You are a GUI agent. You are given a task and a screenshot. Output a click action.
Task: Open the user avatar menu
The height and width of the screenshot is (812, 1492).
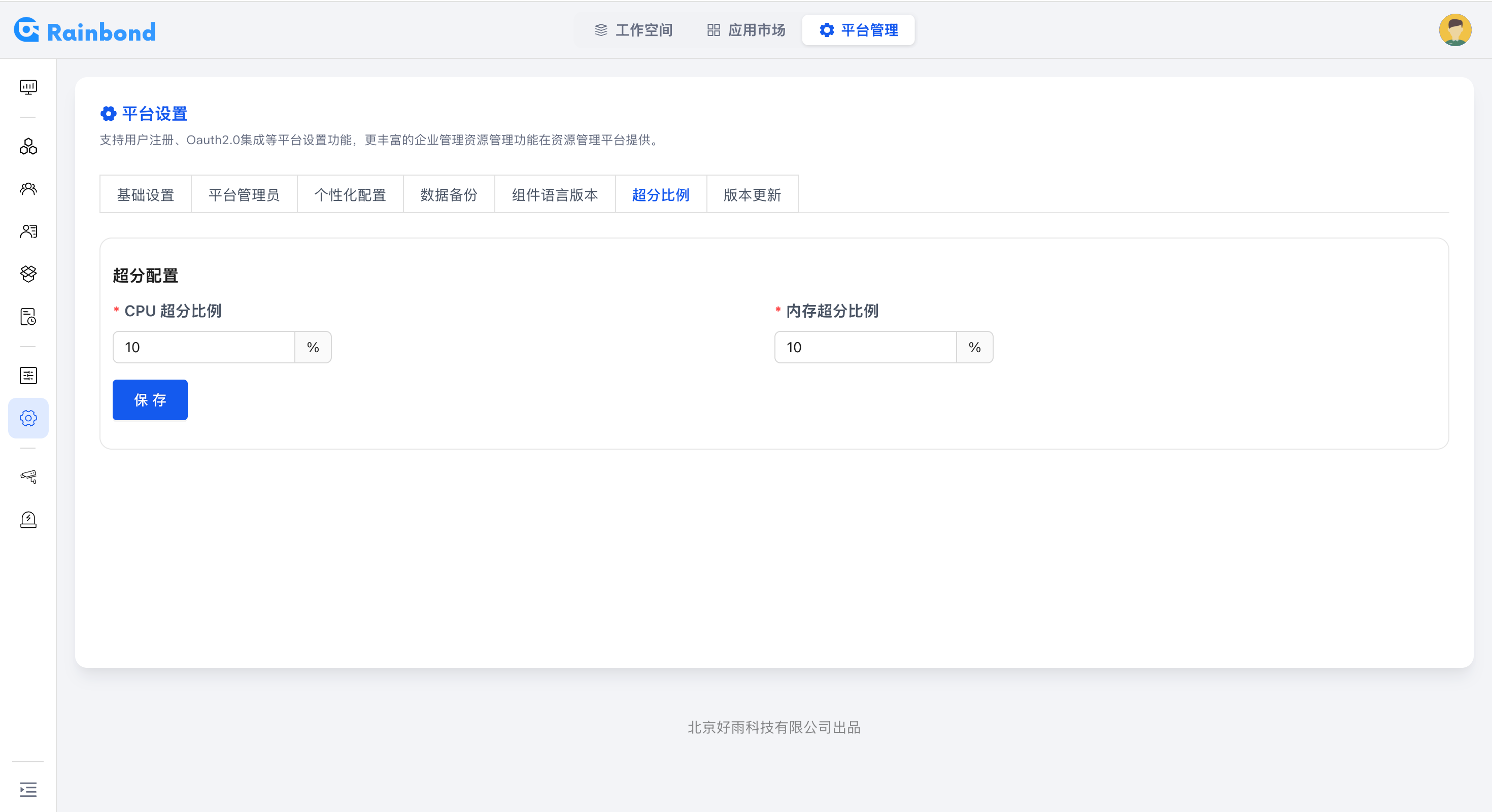click(x=1454, y=30)
